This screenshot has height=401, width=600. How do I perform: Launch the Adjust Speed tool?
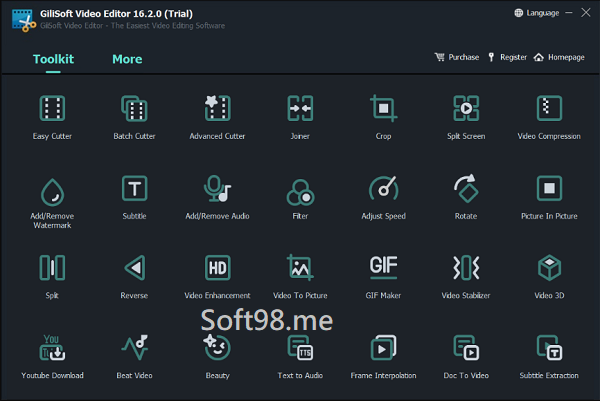(383, 197)
